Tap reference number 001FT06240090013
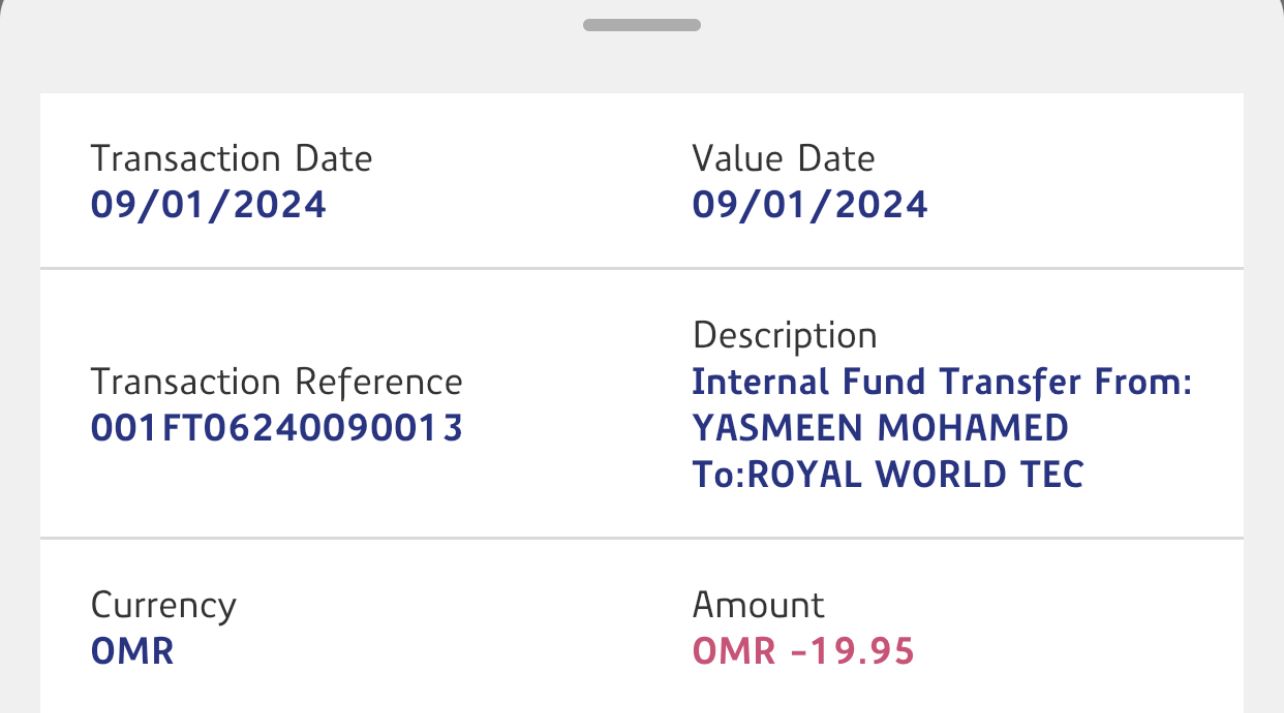The width and height of the screenshot is (1284, 713). (x=276, y=428)
